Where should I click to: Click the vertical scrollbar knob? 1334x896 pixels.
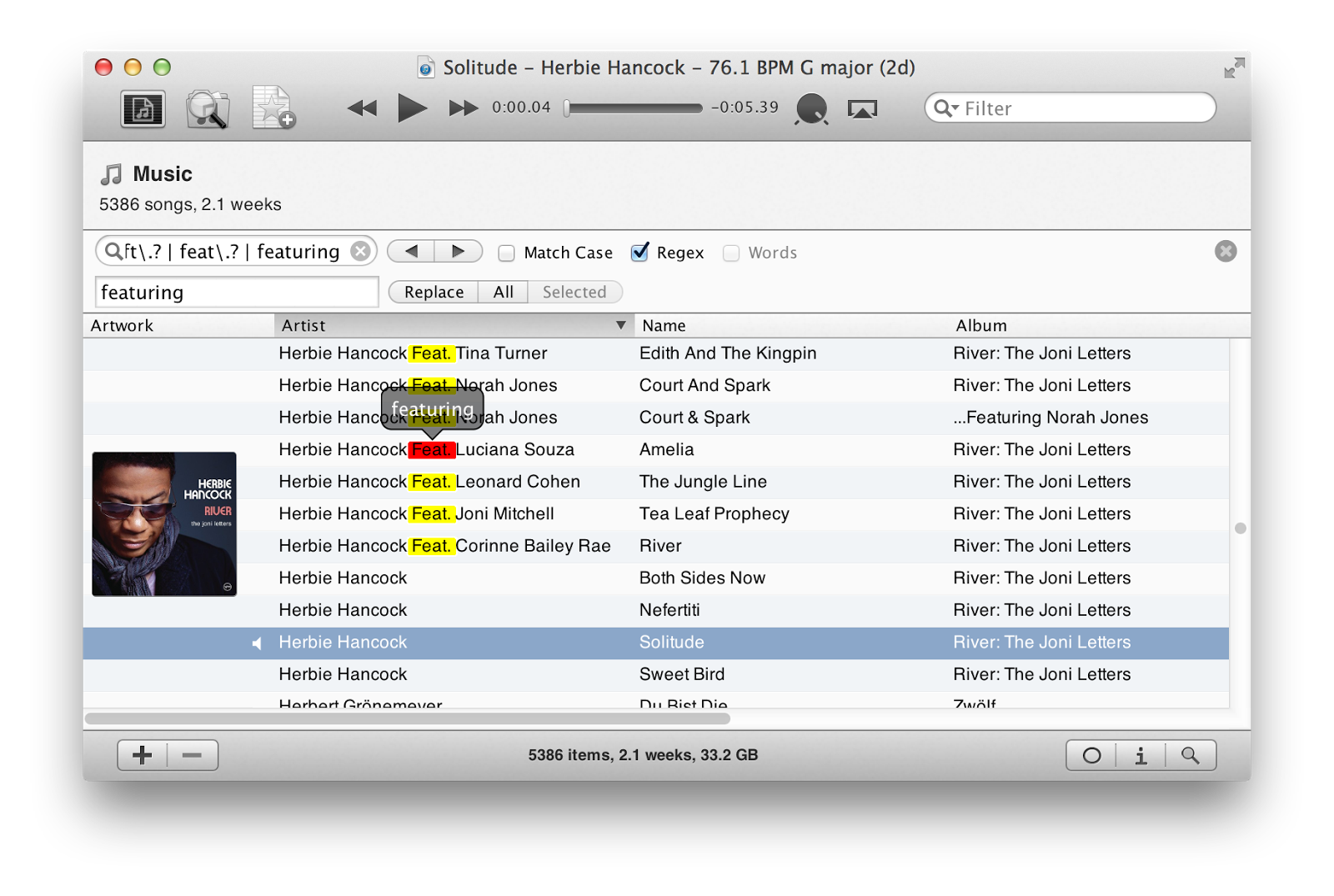point(1241,528)
